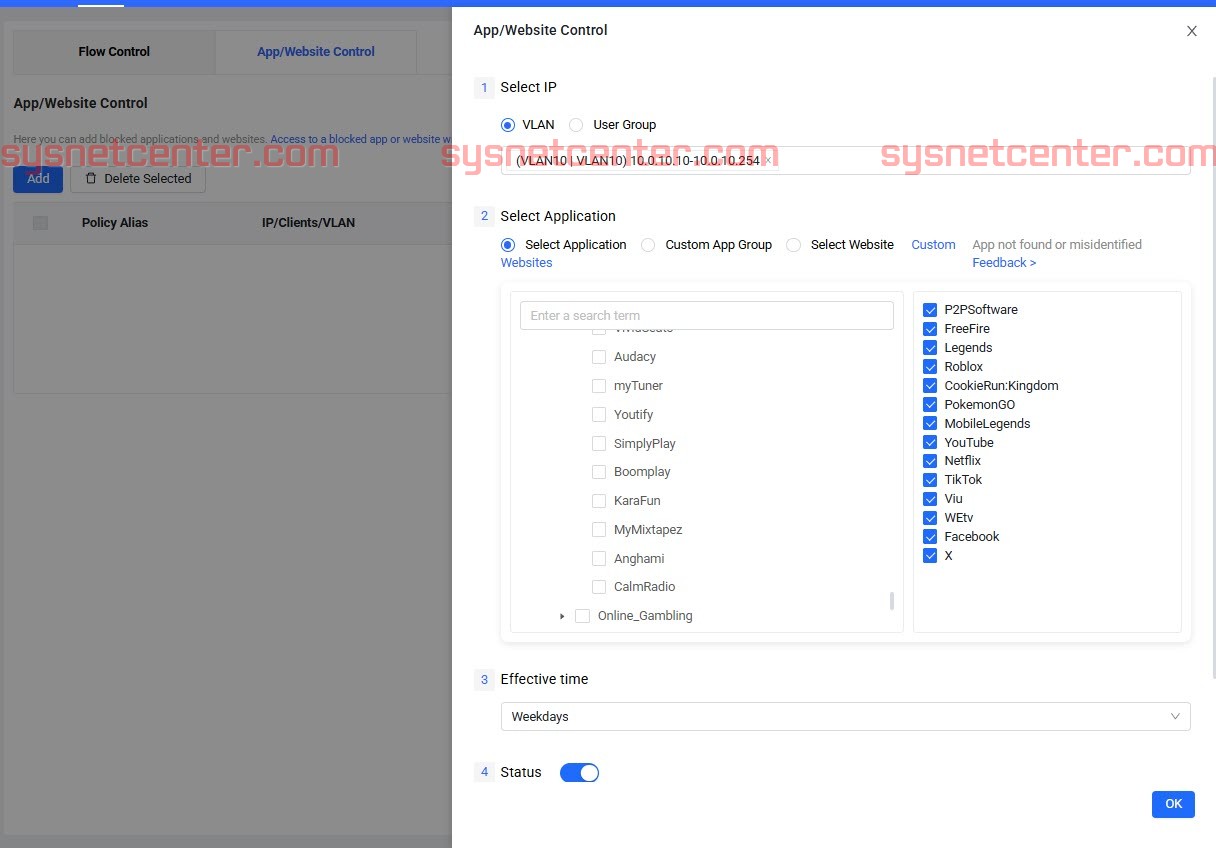Uncheck Viu in selected list
This screenshot has width=1216, height=848.
click(930, 499)
